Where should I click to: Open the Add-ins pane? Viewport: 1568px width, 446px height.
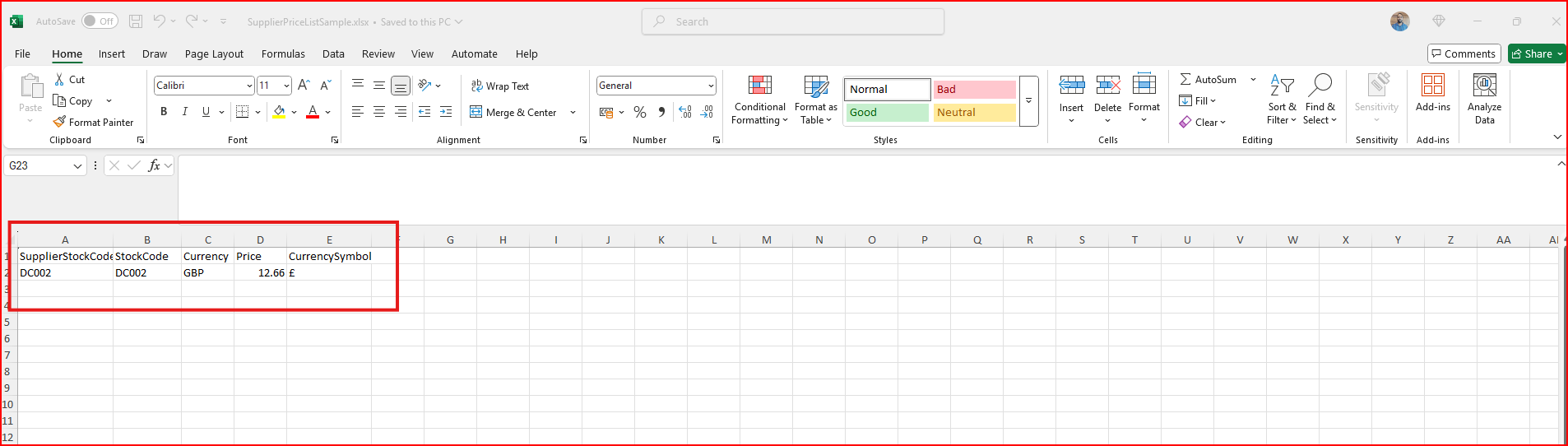(1433, 93)
